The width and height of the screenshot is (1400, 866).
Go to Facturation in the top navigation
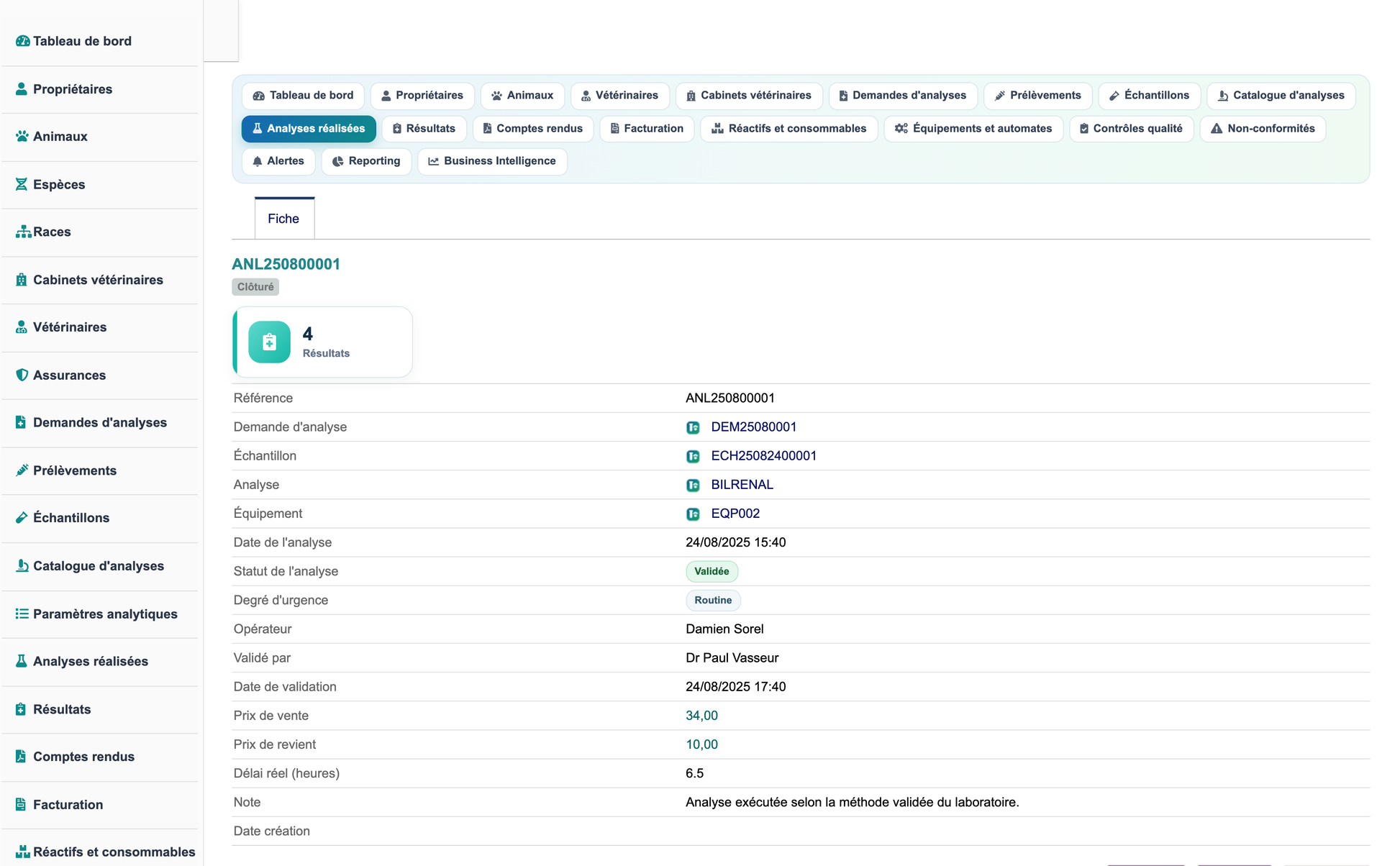(647, 129)
